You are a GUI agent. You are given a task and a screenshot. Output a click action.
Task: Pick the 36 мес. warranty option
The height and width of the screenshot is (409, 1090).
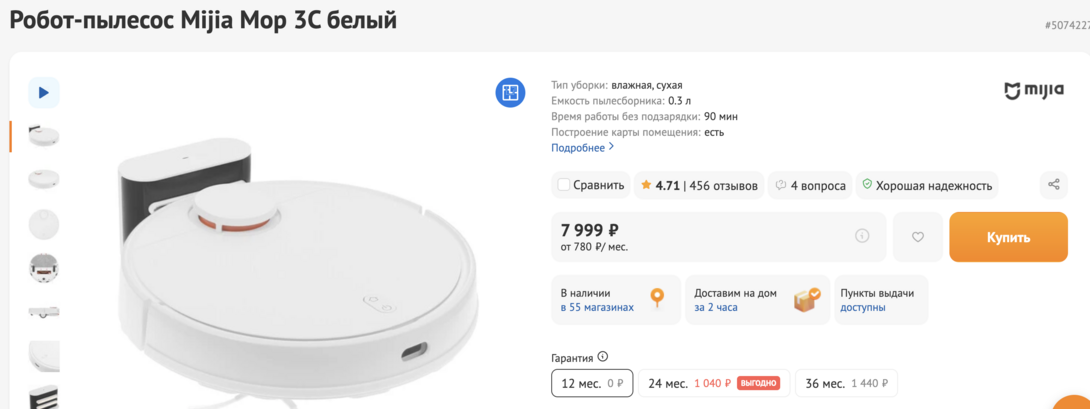coord(846,383)
